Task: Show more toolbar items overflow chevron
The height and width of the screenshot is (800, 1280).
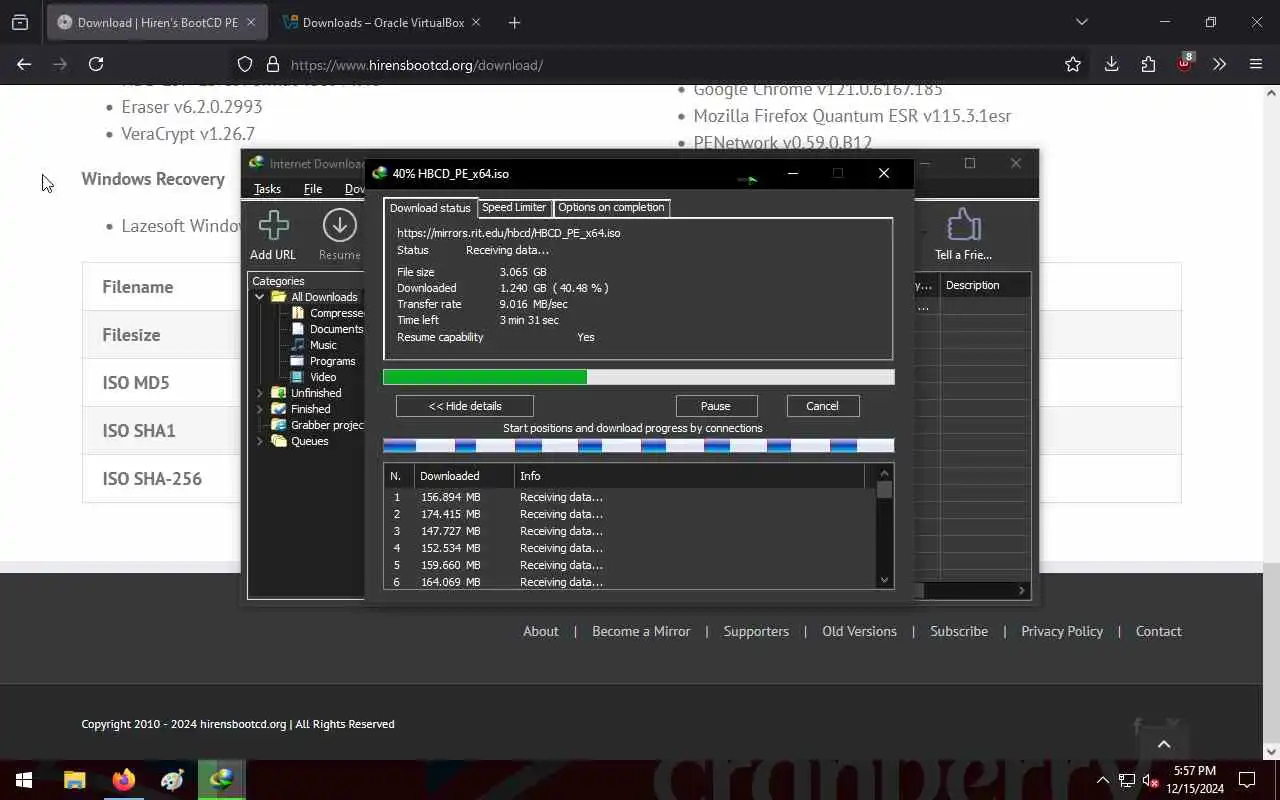Action: pos(1219,64)
